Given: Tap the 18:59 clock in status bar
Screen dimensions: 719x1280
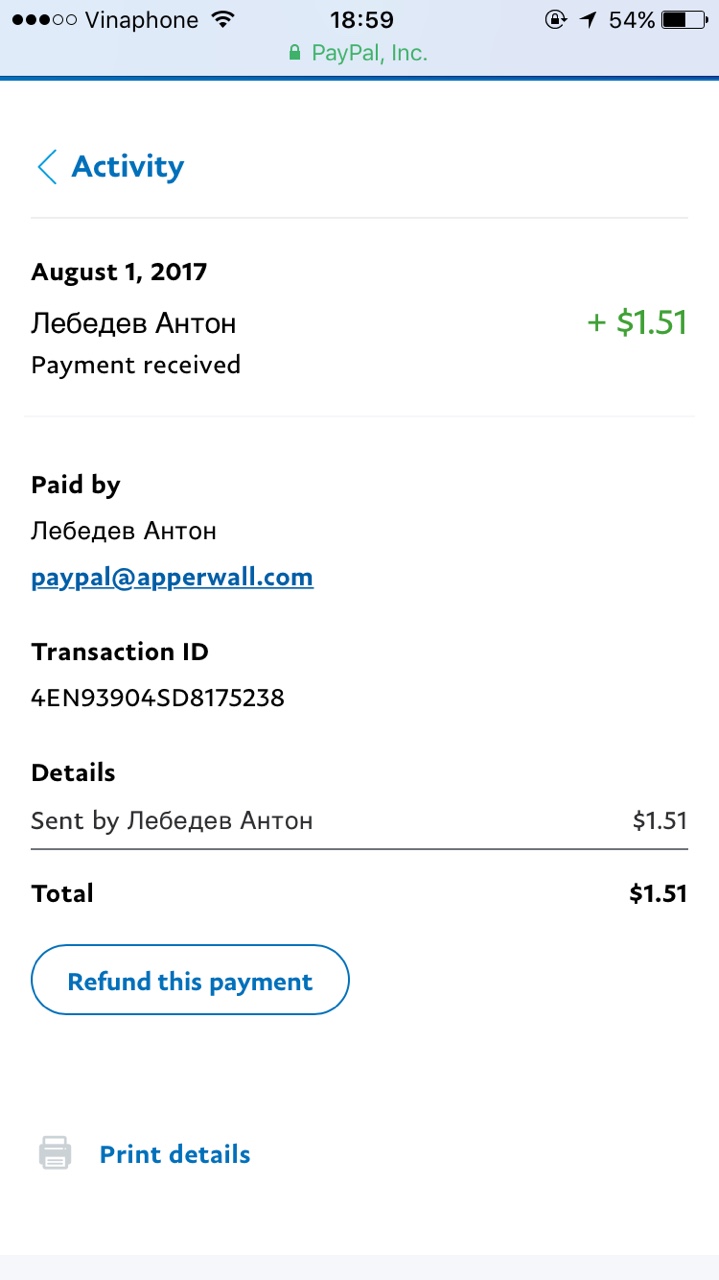Looking at the screenshot, I should pos(361,20).
